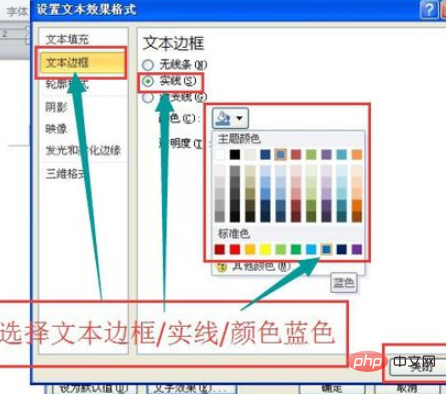Pick the lightest tint in the orange column
Image resolution: width=446 pixels, height=394 pixels.
tap(357, 171)
